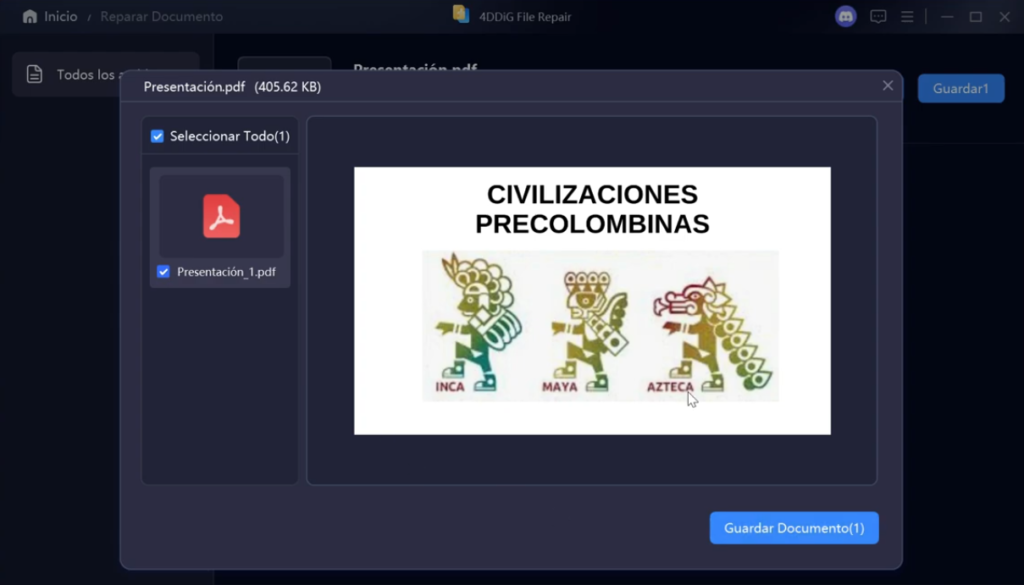1024x585 pixels.
Task: Open the Discord community icon
Action: point(846,17)
